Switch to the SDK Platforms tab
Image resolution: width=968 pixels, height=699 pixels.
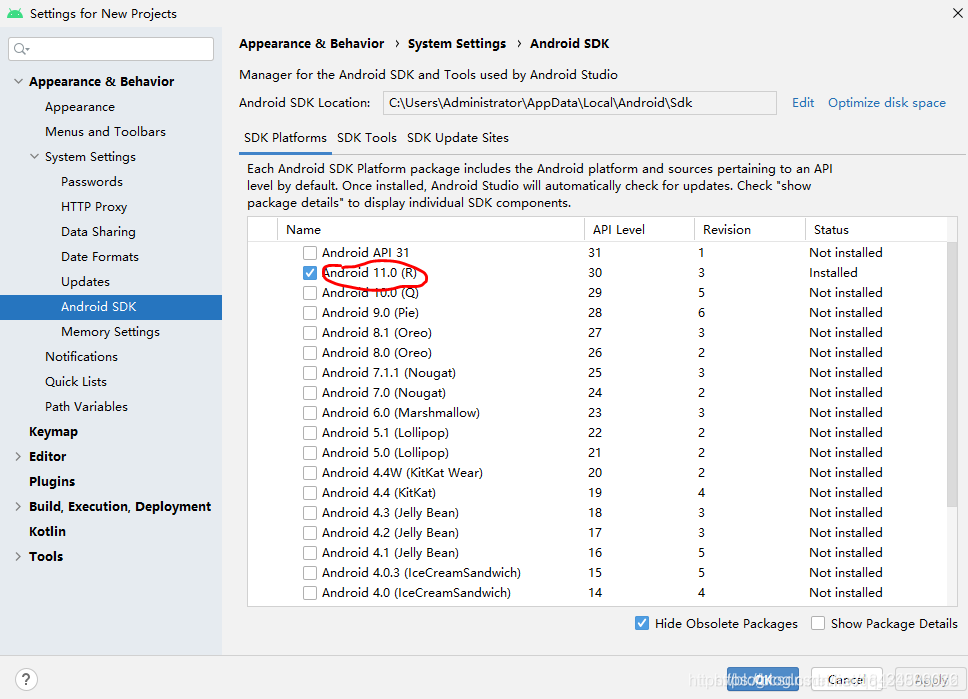tap(285, 138)
